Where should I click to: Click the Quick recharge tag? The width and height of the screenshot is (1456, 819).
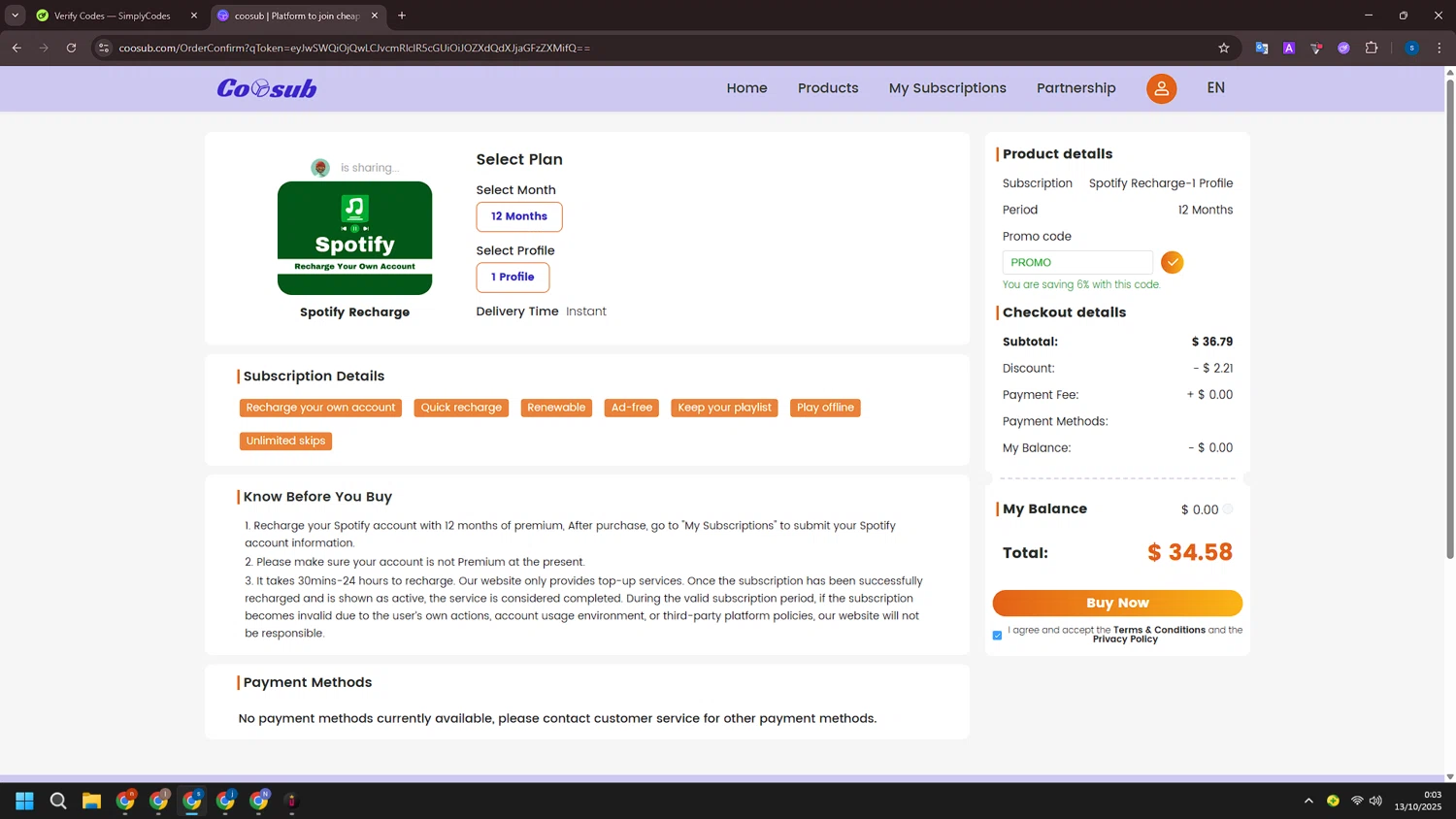pos(461,408)
